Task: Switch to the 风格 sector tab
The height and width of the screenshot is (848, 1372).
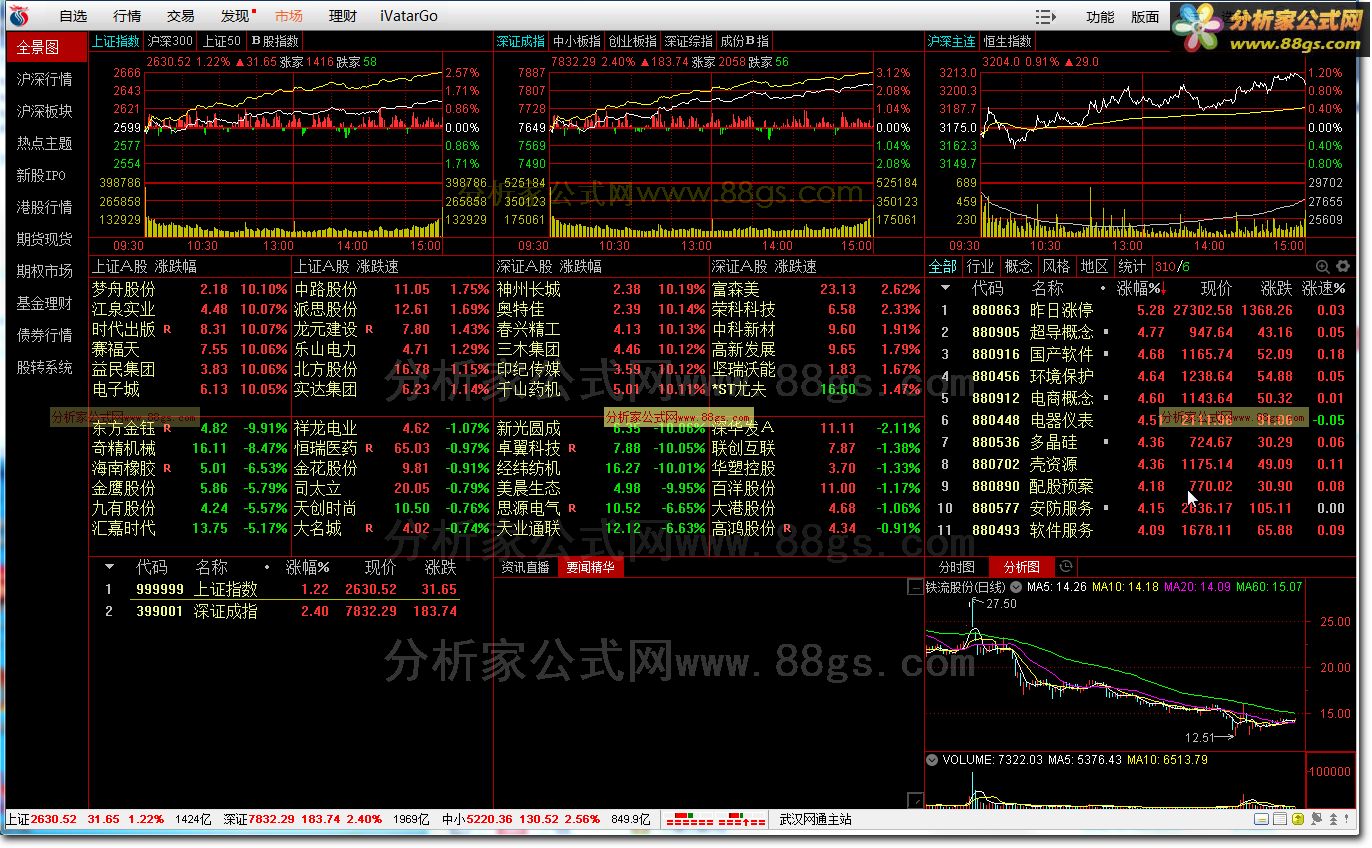Action: coord(1057,266)
